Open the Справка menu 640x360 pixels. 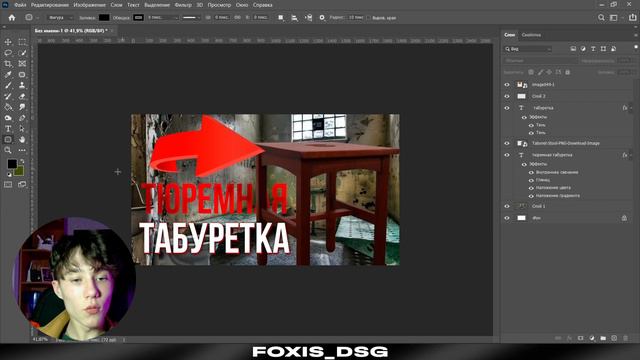coord(262,5)
